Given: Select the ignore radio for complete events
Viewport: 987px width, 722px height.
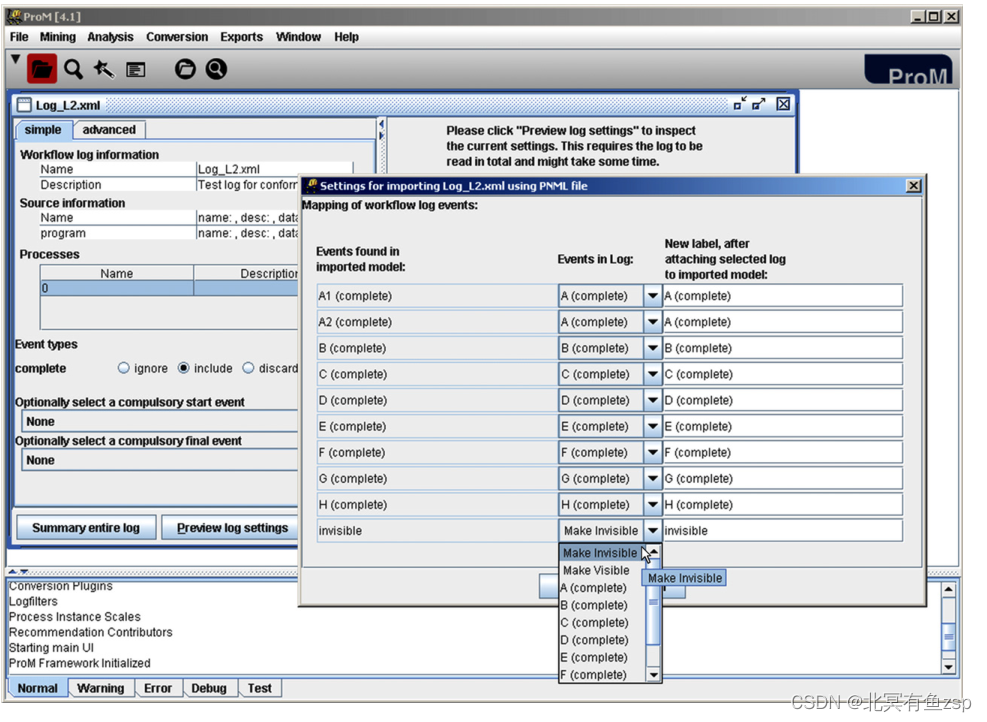Looking at the screenshot, I should tap(123, 368).
